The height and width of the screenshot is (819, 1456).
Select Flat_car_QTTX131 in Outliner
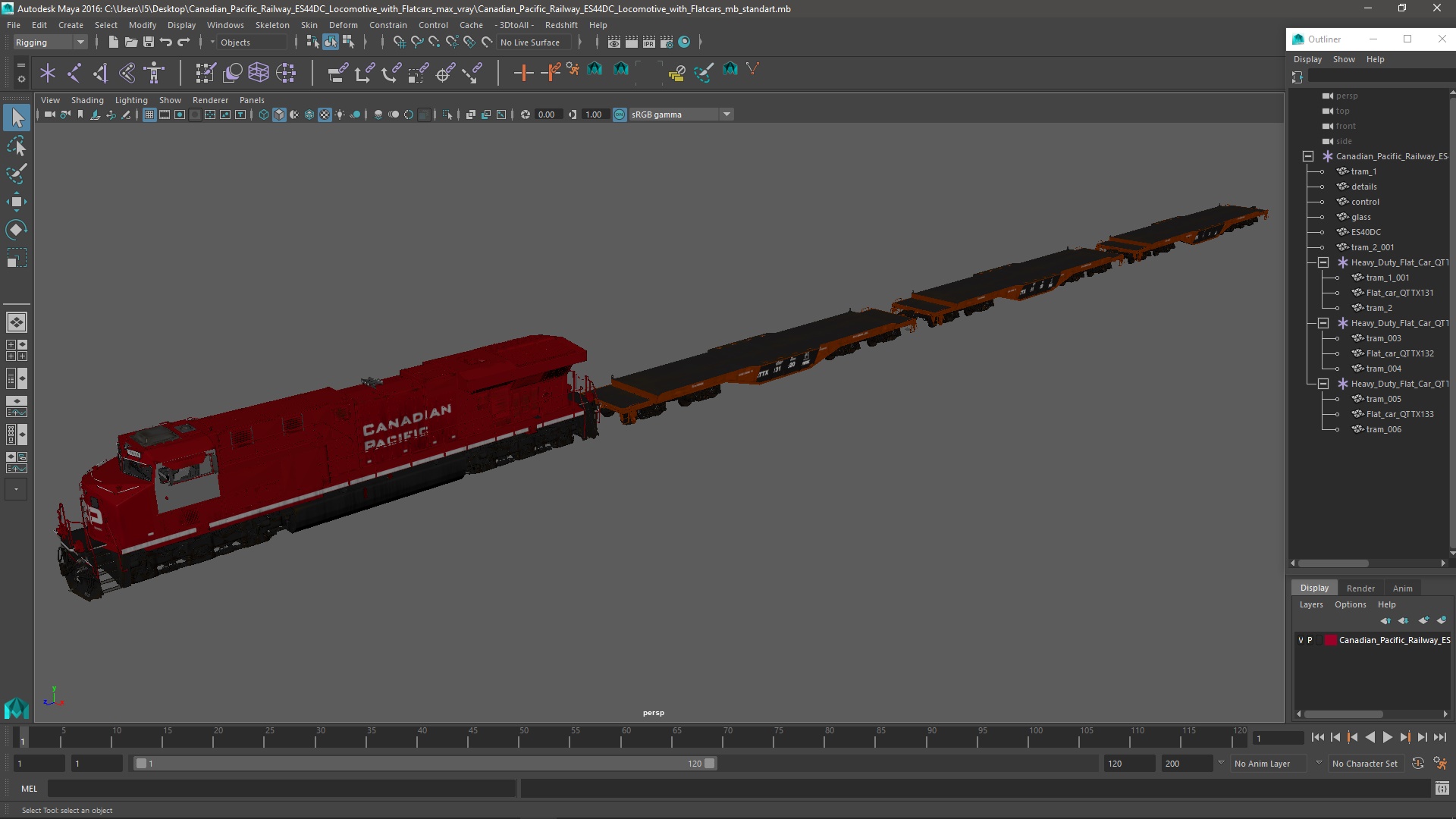pos(1399,293)
